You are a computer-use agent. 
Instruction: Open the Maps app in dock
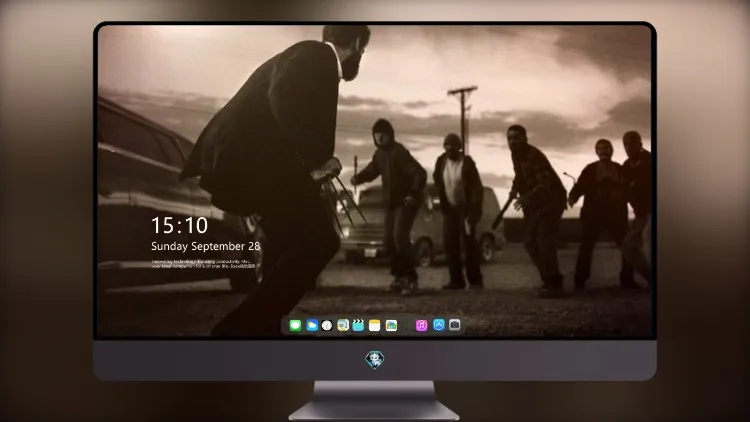coord(343,325)
